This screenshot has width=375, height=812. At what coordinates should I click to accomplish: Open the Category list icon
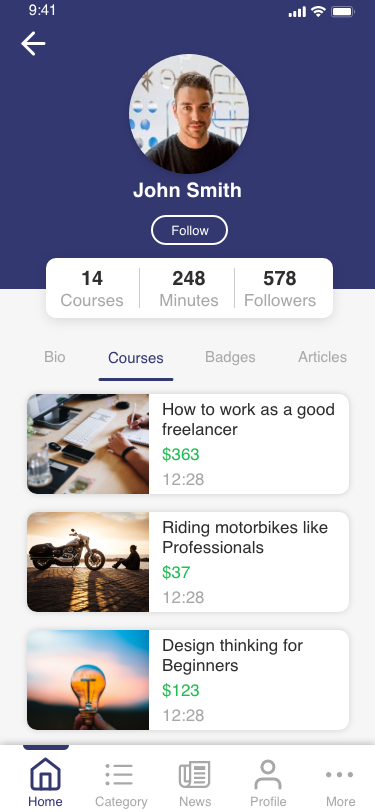click(119, 775)
